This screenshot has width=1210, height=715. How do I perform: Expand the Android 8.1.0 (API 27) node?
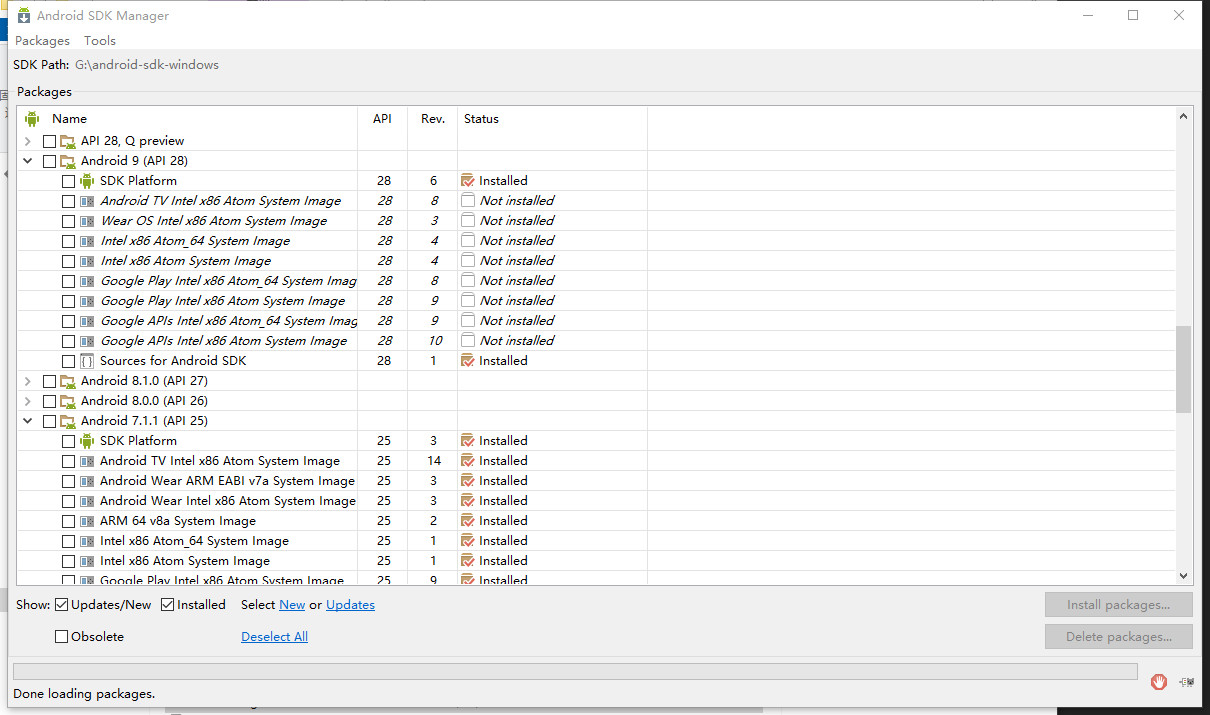pos(28,381)
